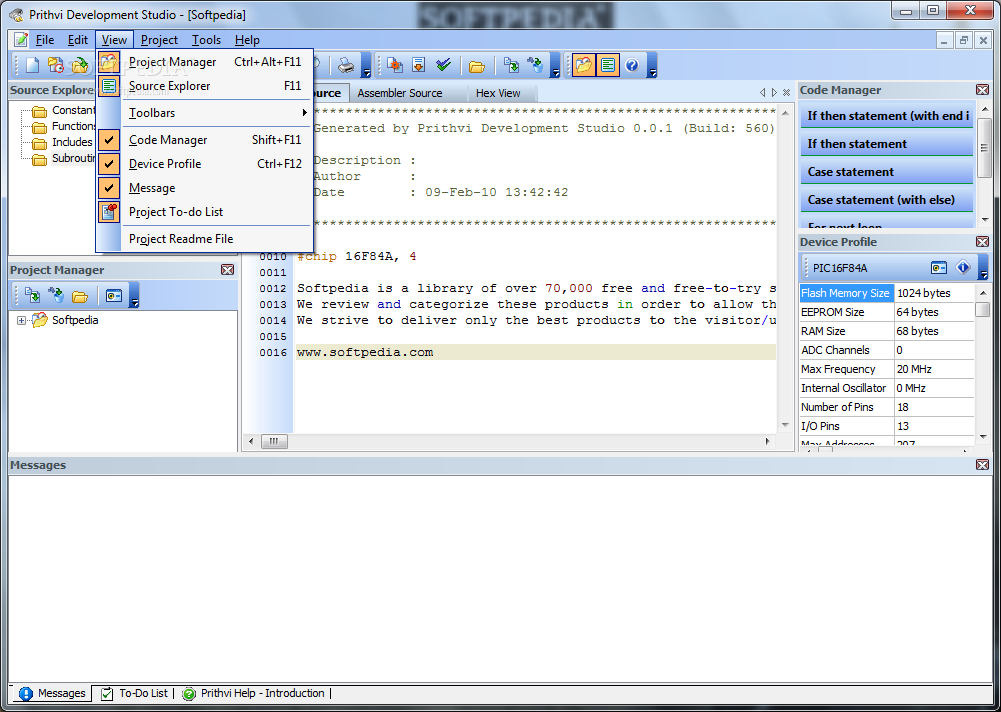
Task: Click the Device Profile scroll down arrow
Action: click(x=983, y=437)
